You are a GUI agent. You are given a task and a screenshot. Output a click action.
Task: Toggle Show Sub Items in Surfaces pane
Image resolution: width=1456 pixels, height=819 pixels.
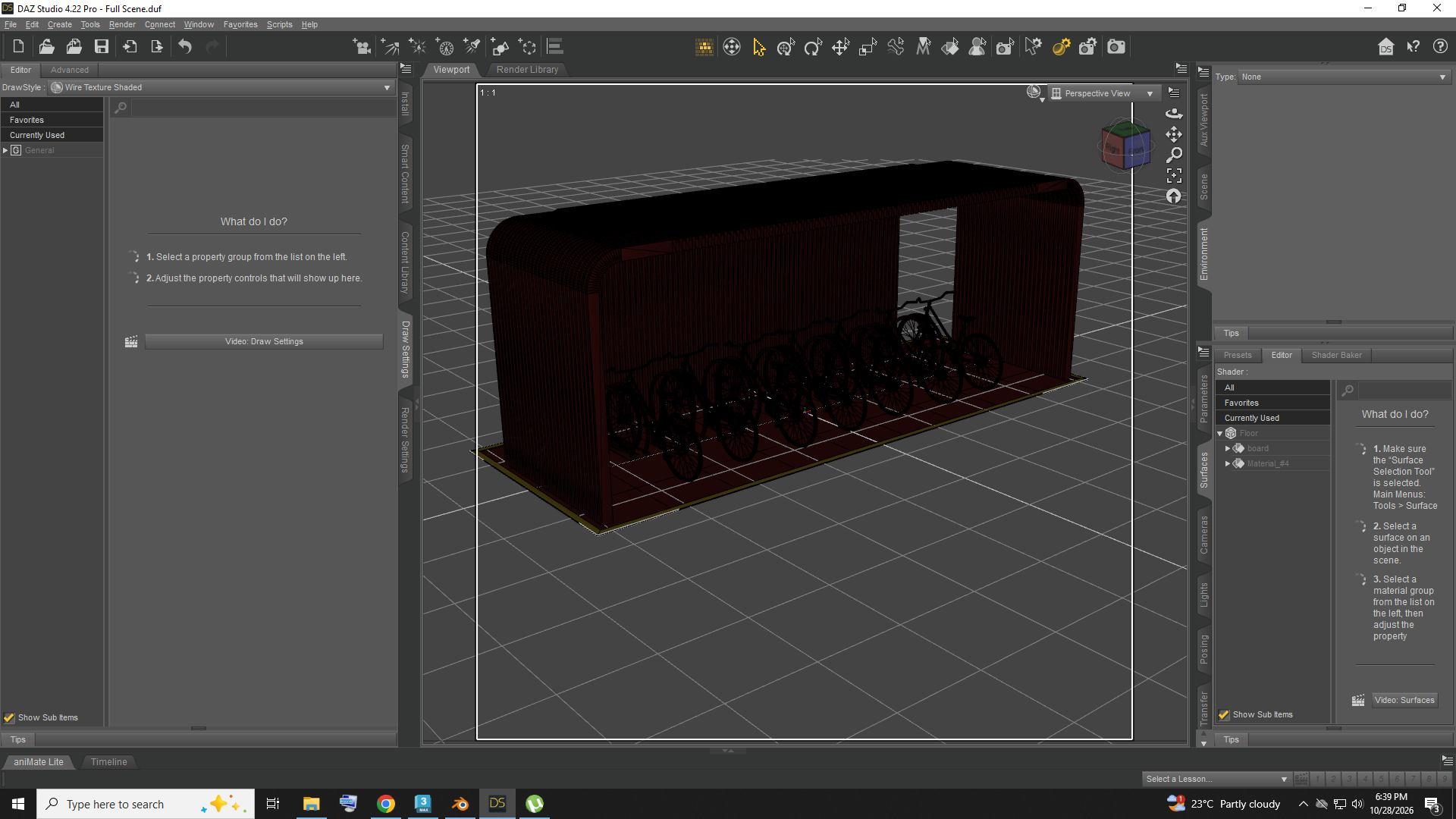(x=1224, y=714)
